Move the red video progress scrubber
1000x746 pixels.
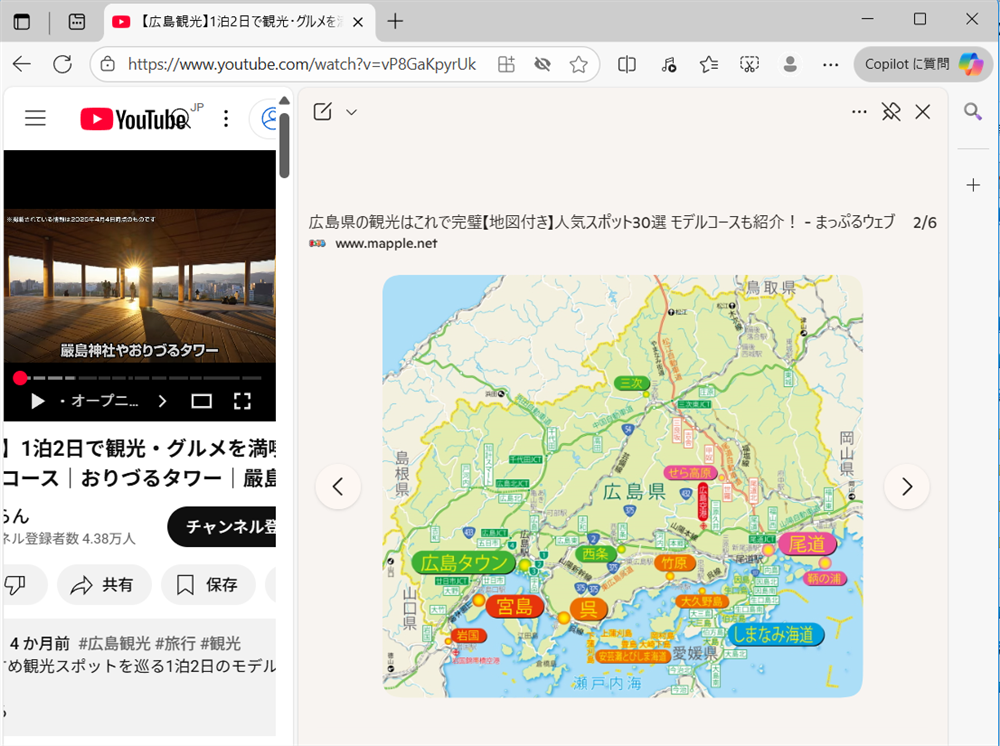pyautogui.click(x=18, y=378)
